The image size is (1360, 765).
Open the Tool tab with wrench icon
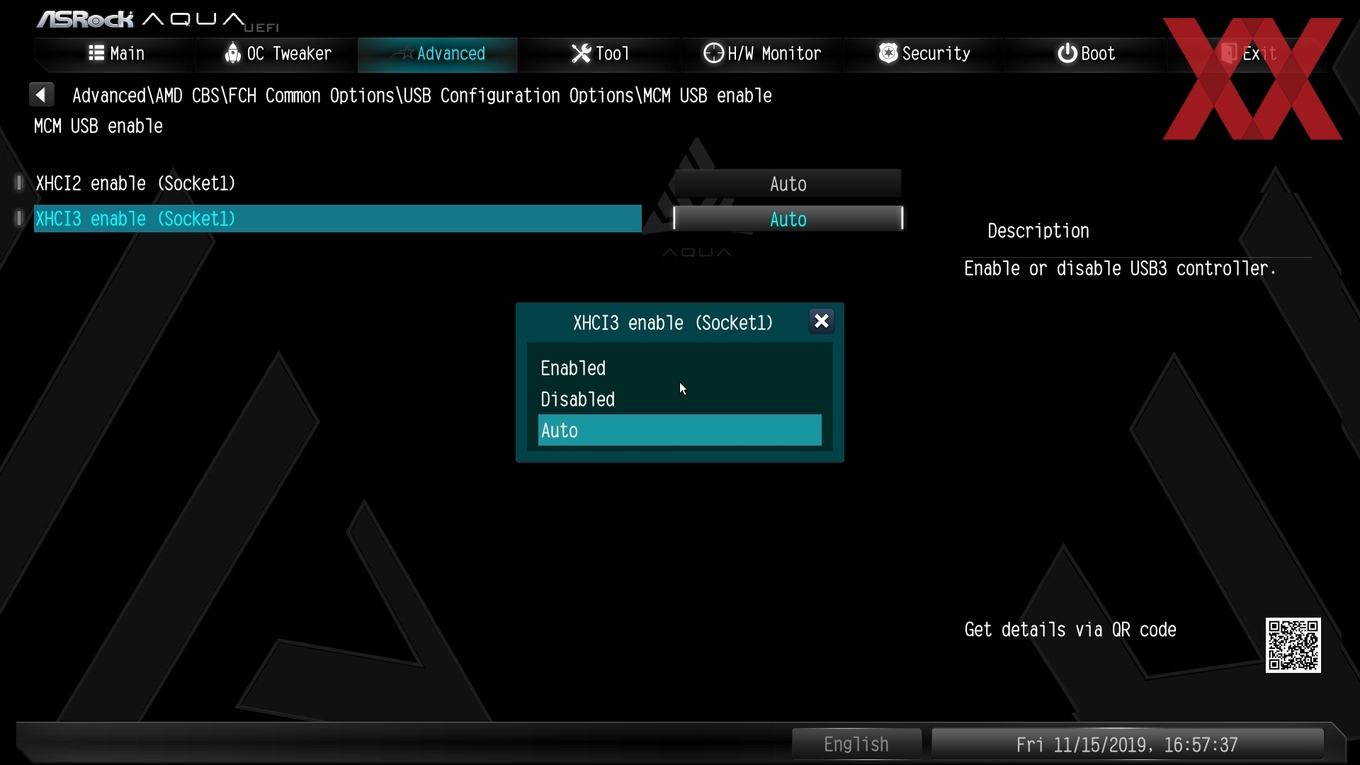pos(600,54)
